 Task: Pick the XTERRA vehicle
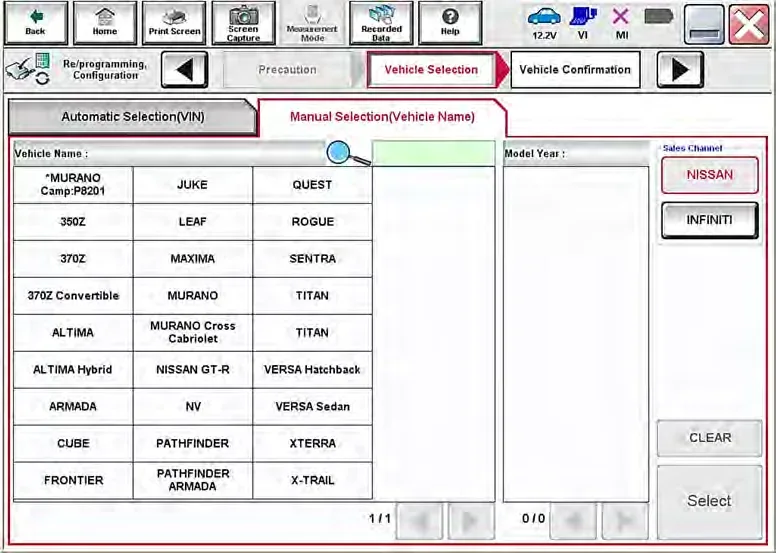[312, 444]
